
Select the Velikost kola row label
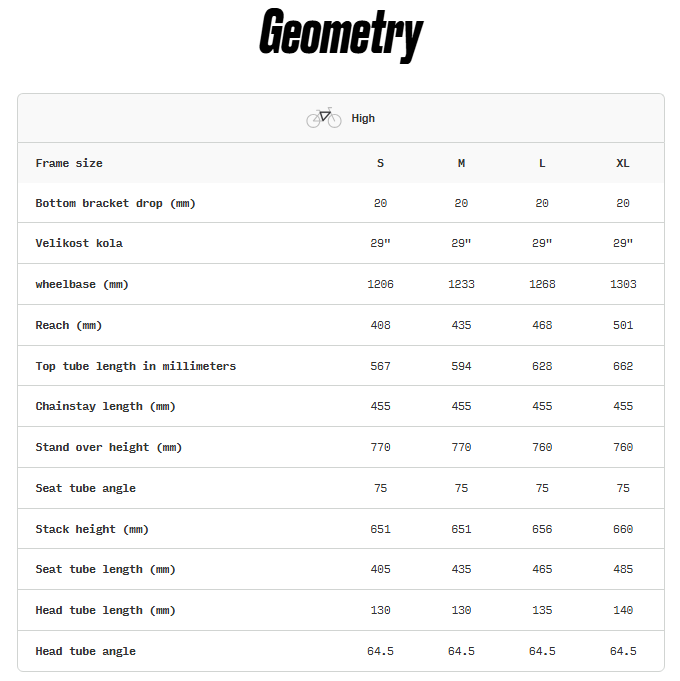(x=79, y=243)
